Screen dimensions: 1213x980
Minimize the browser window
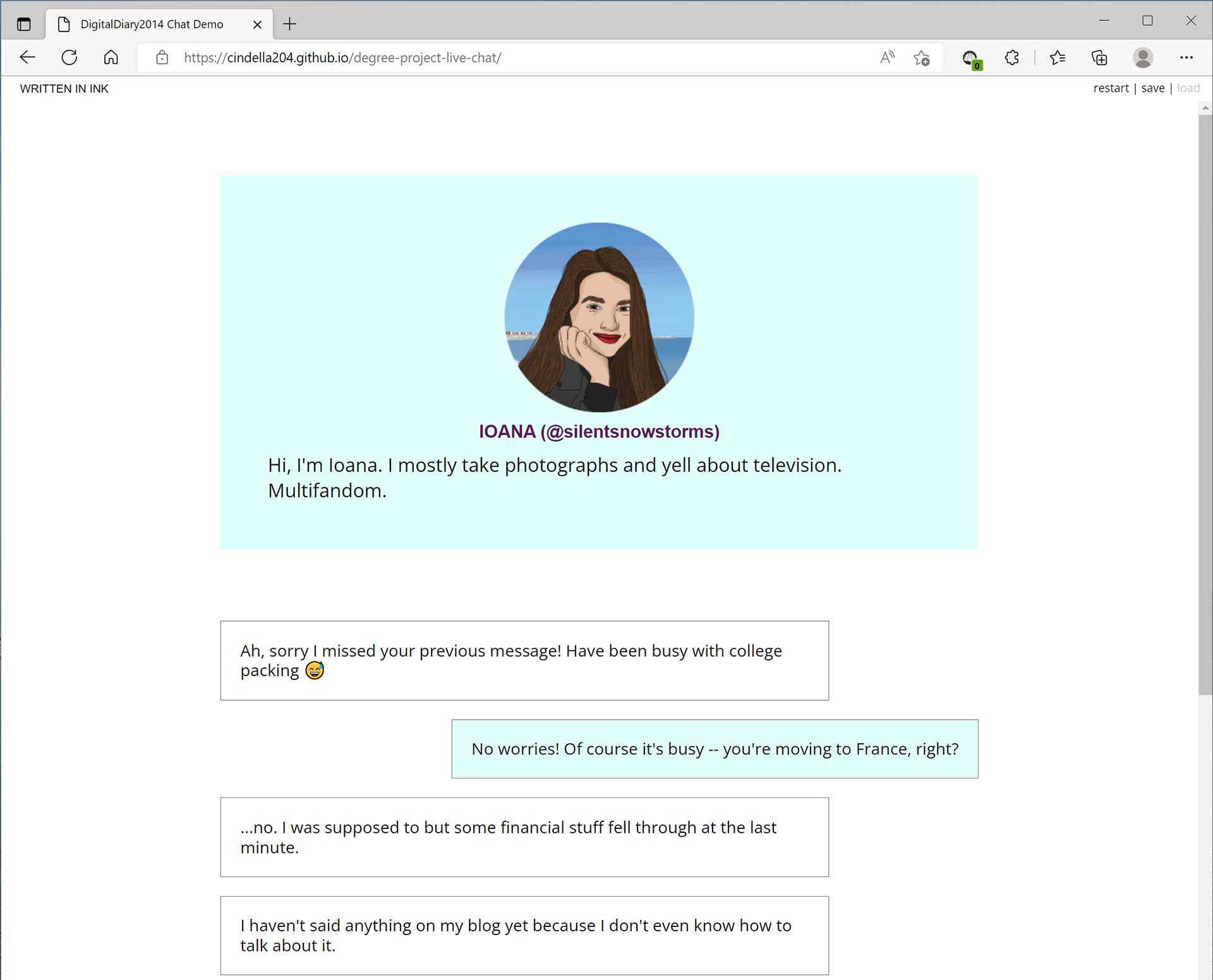click(1104, 21)
